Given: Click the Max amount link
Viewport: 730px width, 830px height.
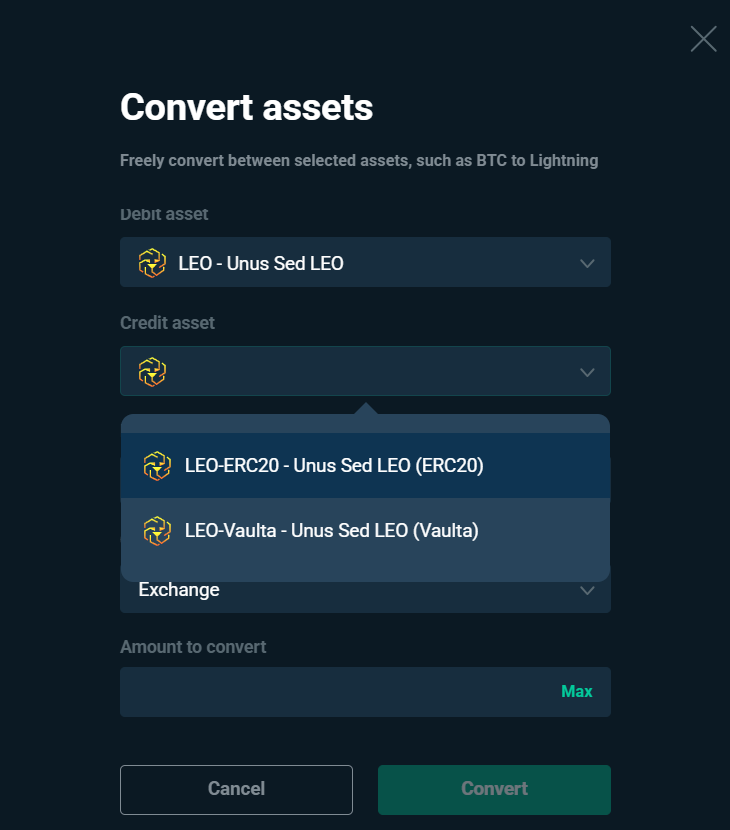Looking at the screenshot, I should pyautogui.click(x=576, y=691).
